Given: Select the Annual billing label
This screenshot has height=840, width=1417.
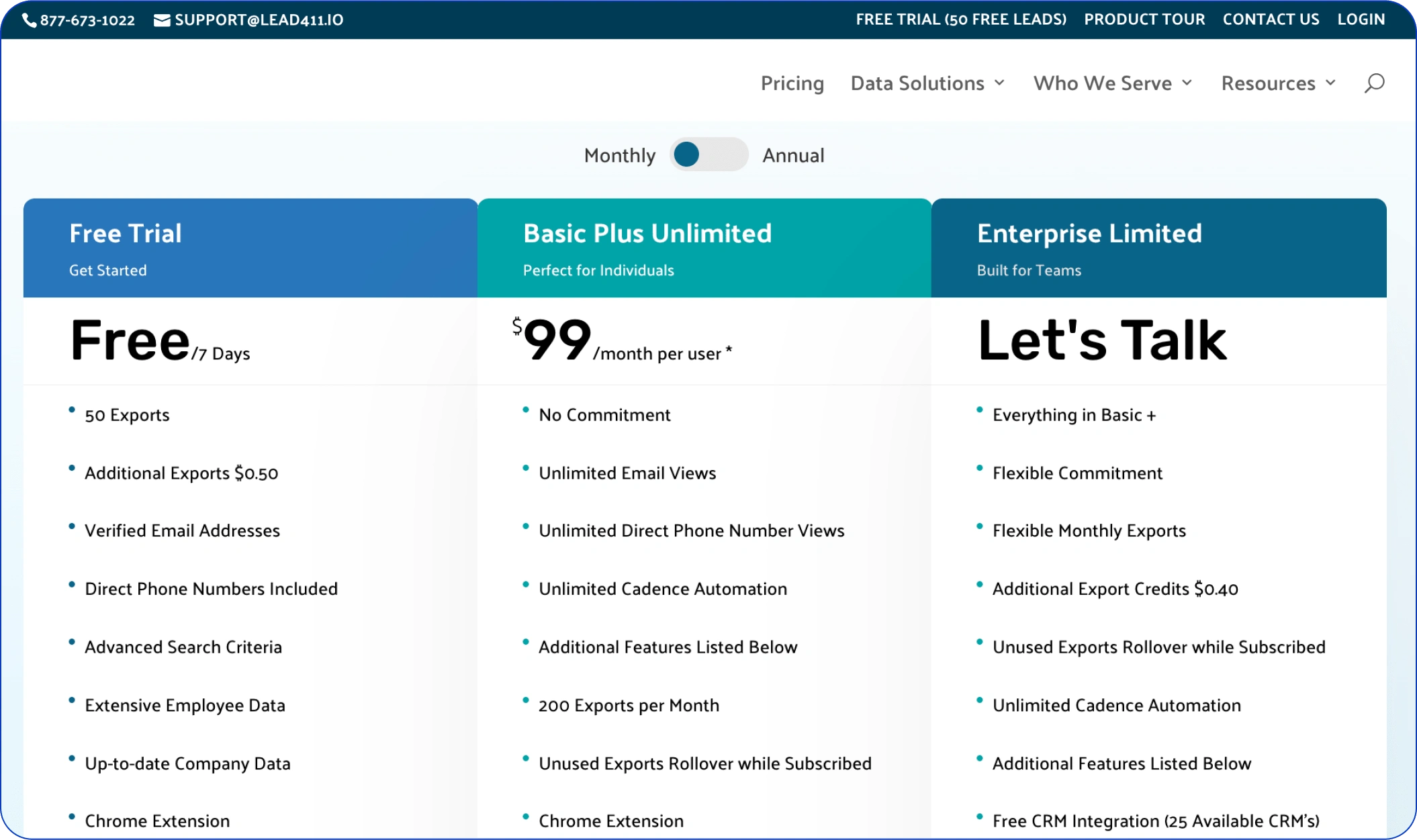Looking at the screenshot, I should point(793,155).
